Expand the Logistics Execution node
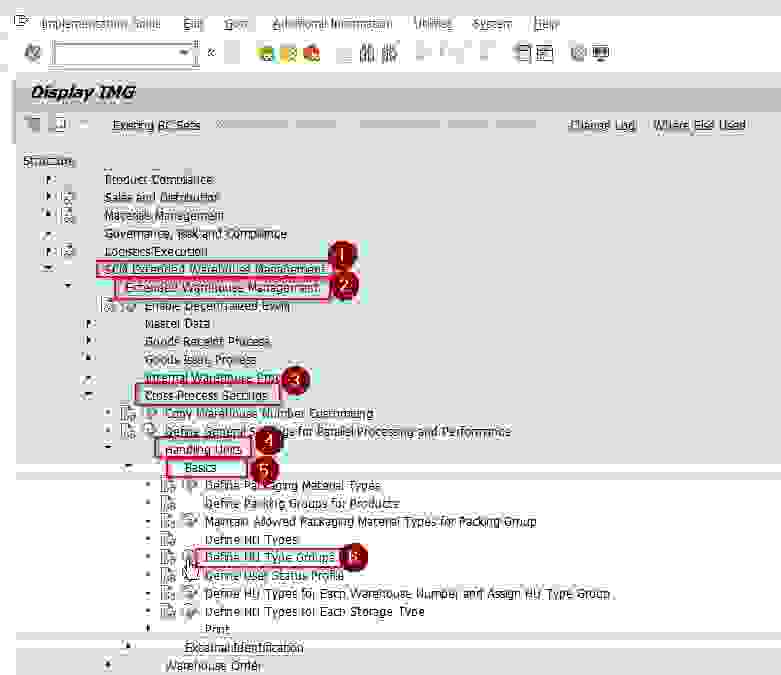Viewport: 781px width, 675px height. (x=49, y=251)
